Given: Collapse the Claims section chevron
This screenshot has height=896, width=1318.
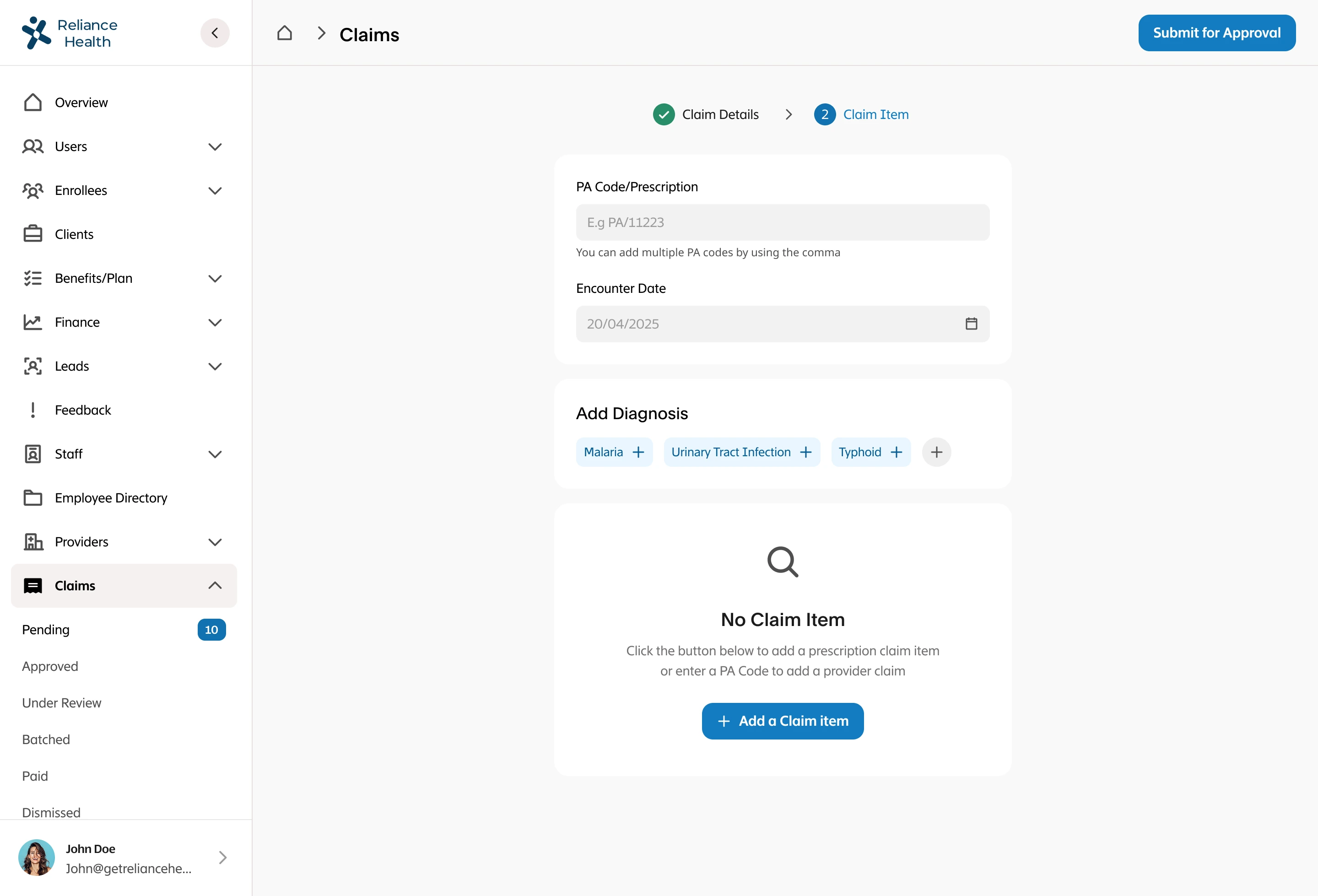Looking at the screenshot, I should tap(214, 586).
